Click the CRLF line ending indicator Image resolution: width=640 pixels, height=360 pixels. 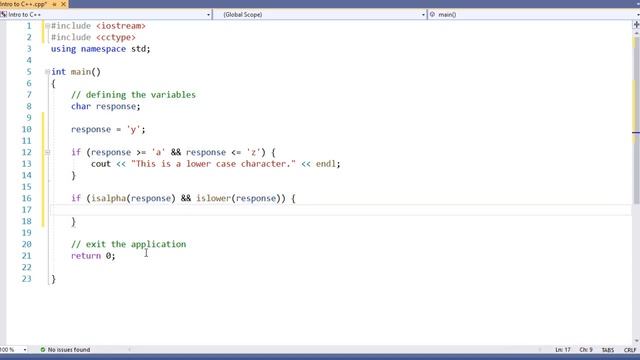click(x=630, y=350)
